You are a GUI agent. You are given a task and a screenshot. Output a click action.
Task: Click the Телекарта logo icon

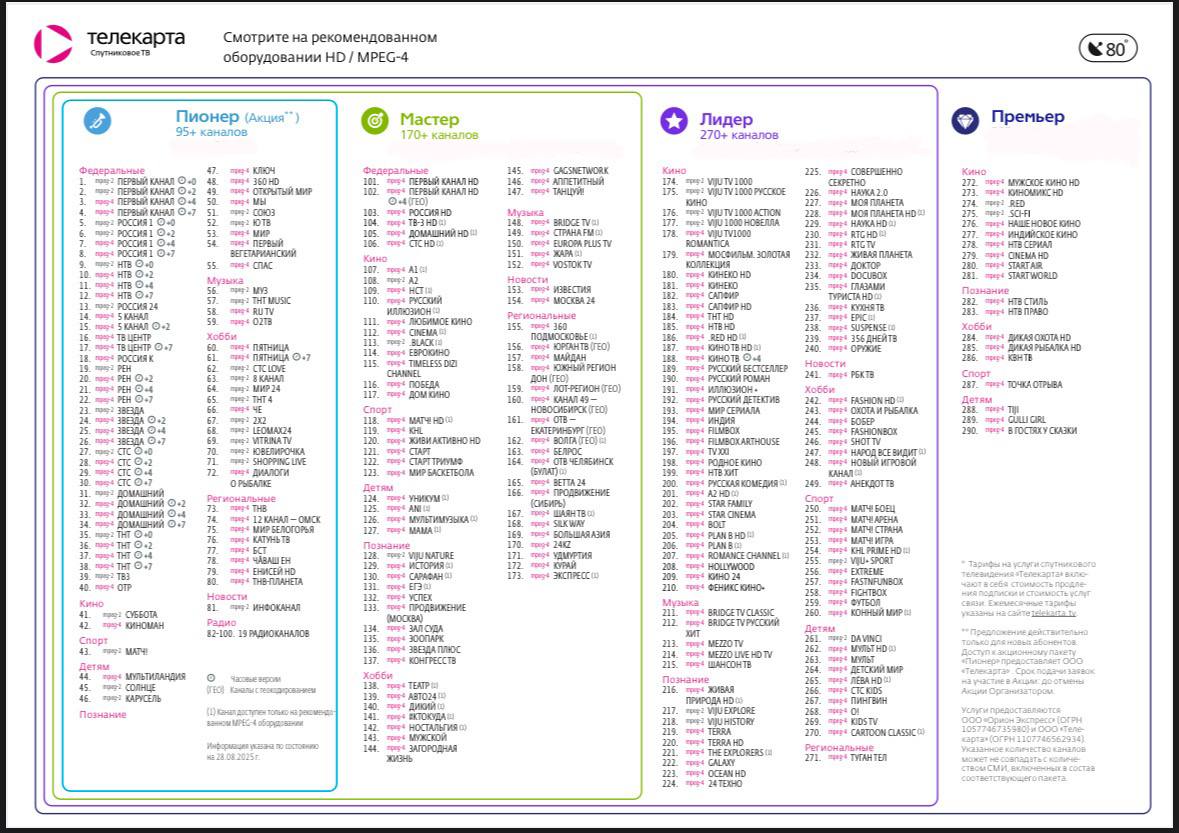point(53,44)
